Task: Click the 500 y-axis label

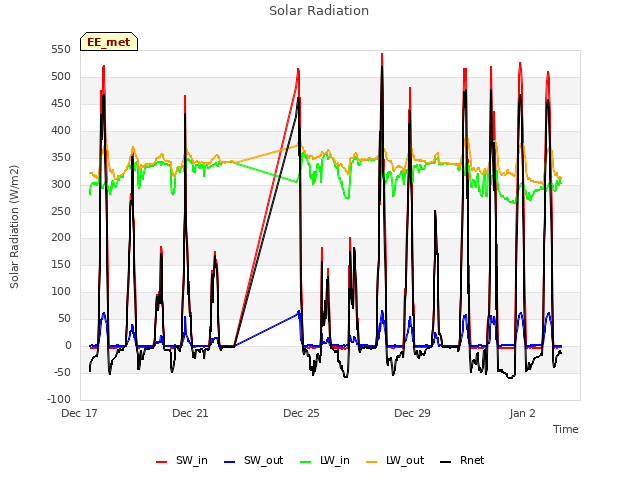Action: pos(61,77)
